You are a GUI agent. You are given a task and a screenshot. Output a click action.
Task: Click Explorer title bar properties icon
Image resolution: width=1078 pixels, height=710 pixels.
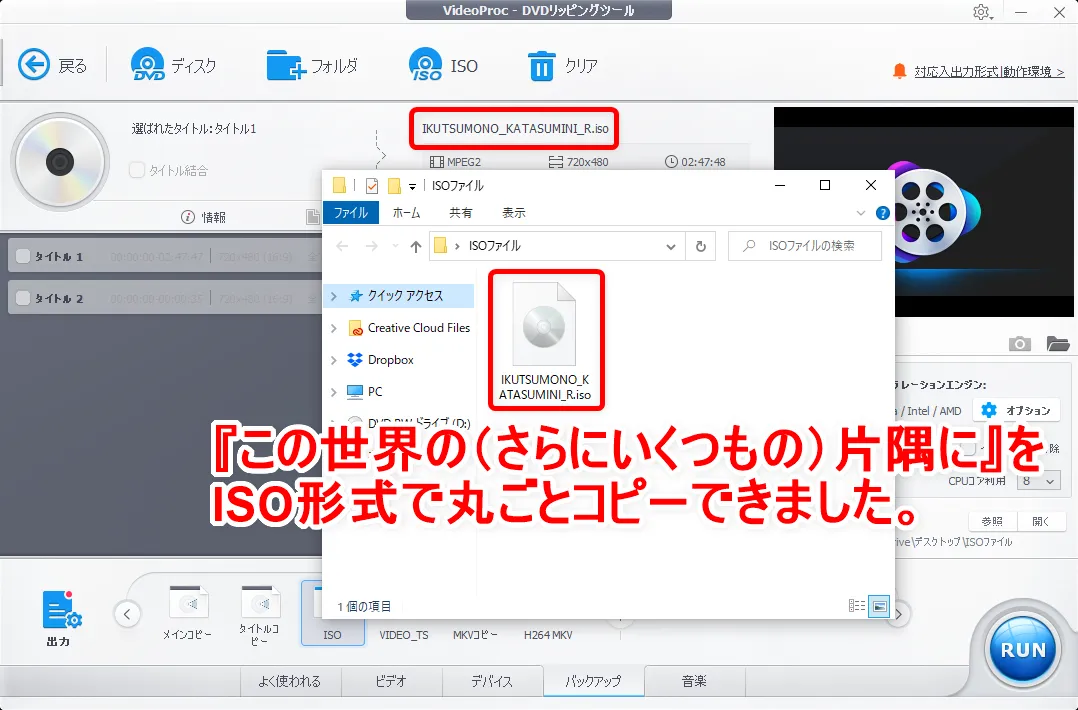tap(372, 186)
